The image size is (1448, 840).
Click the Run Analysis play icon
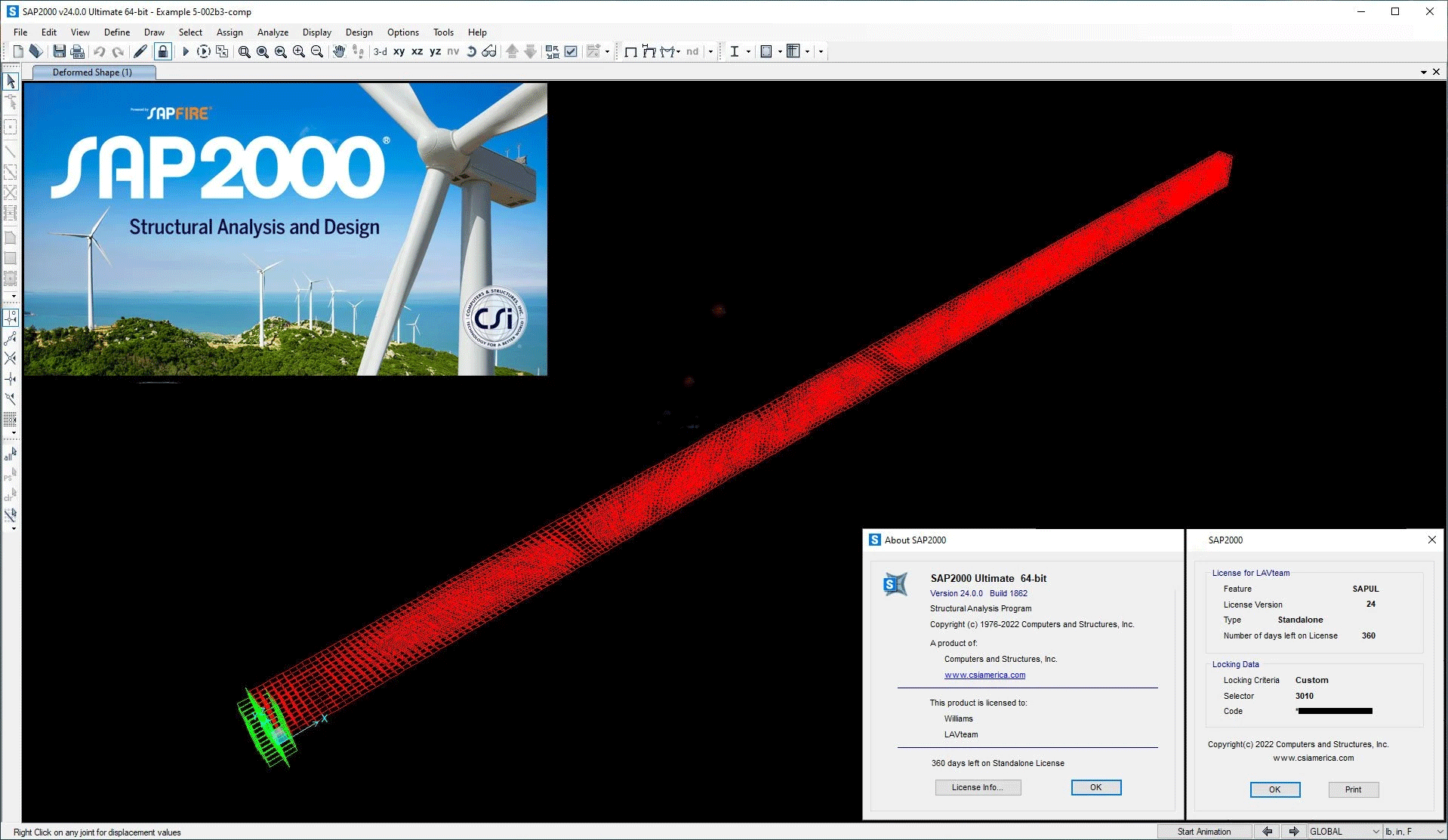tap(186, 51)
